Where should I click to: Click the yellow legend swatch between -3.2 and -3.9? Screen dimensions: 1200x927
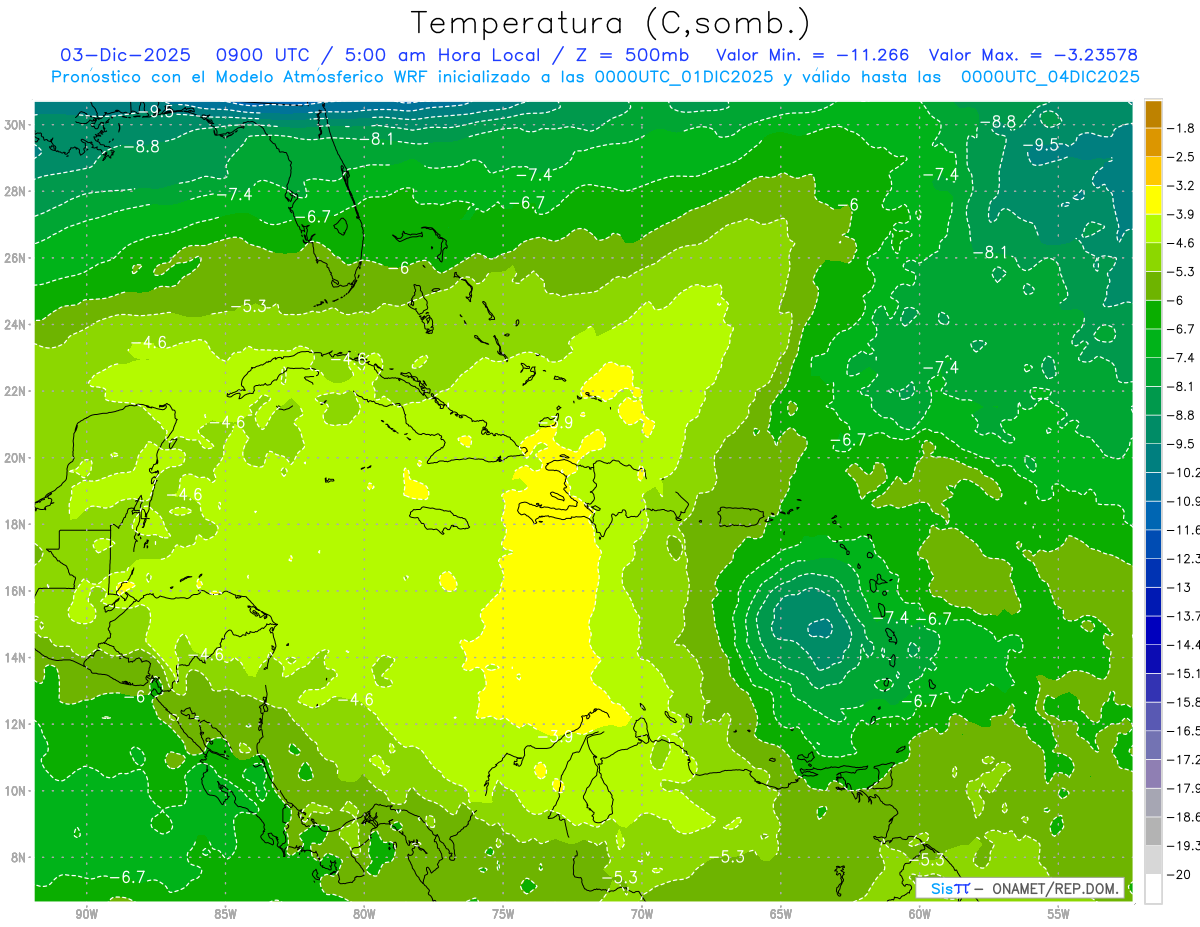click(1154, 200)
